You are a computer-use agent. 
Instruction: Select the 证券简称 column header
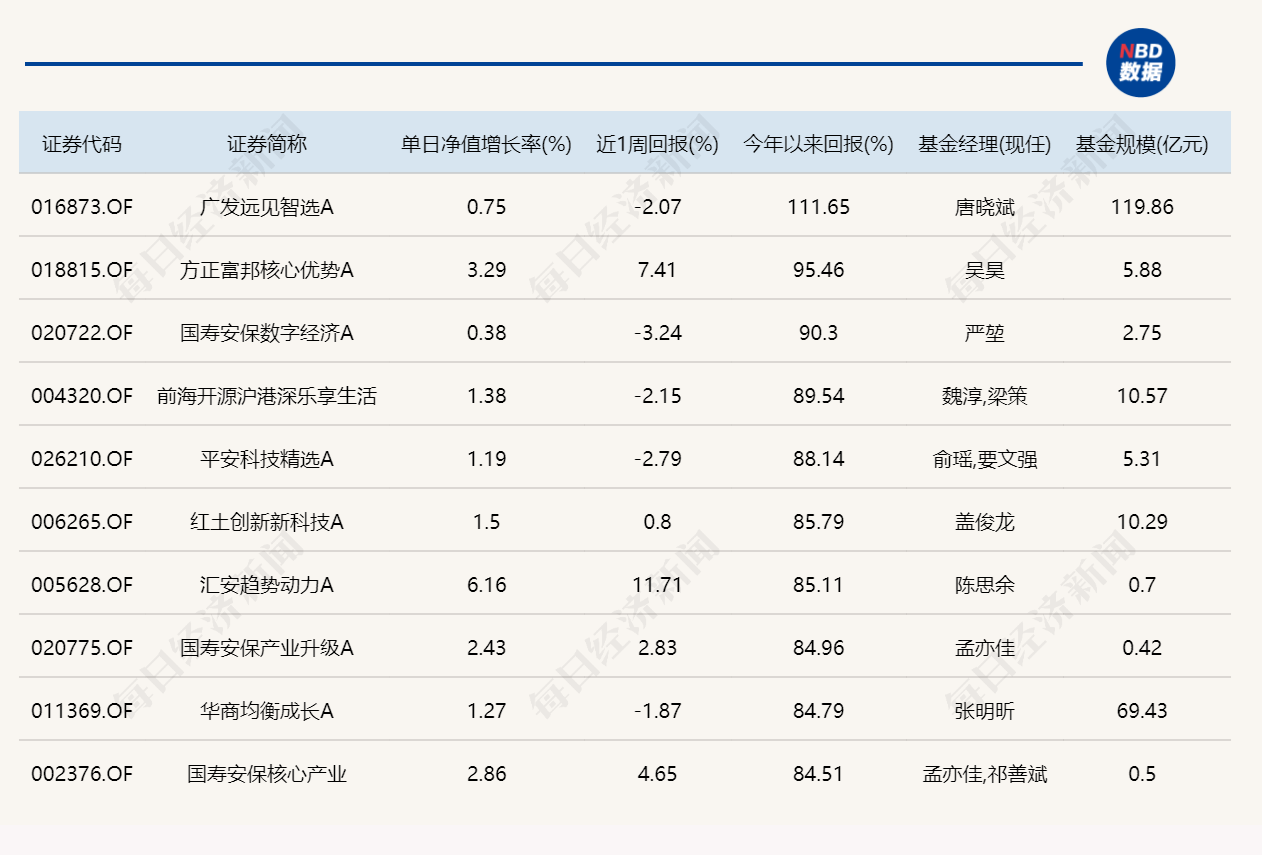(x=267, y=144)
